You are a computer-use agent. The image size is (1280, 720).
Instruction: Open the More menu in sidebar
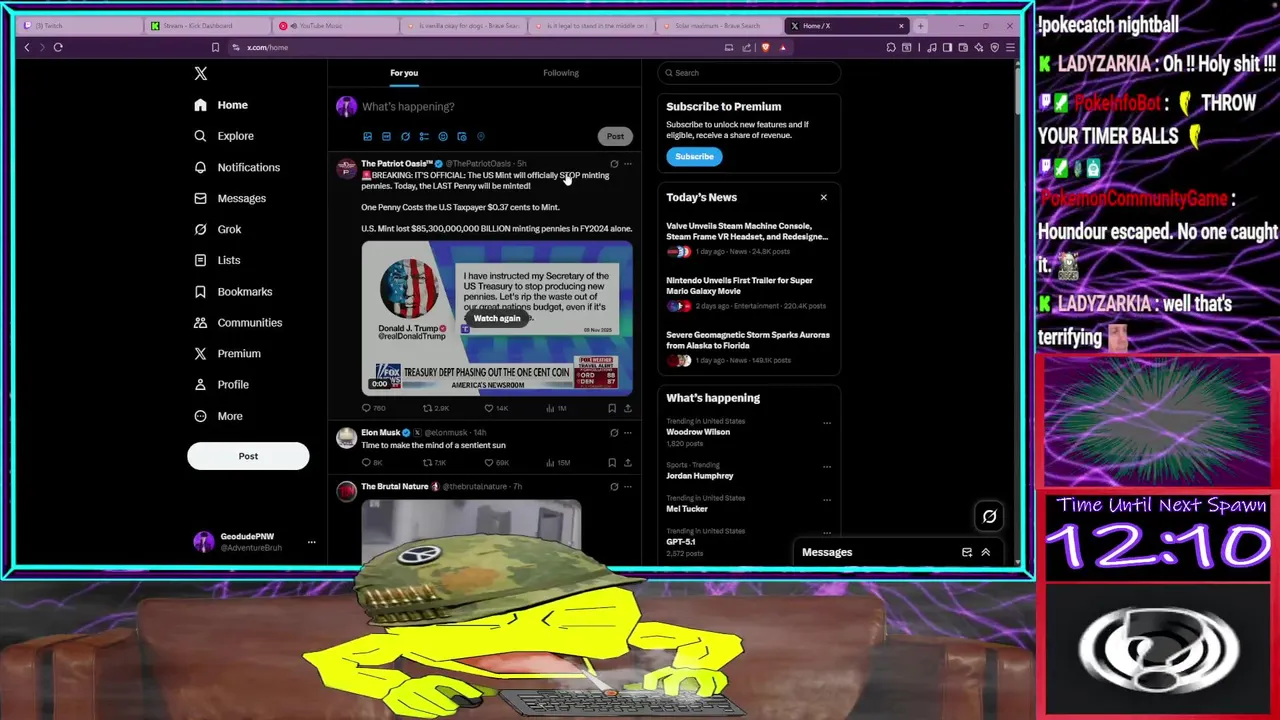[x=218, y=416]
